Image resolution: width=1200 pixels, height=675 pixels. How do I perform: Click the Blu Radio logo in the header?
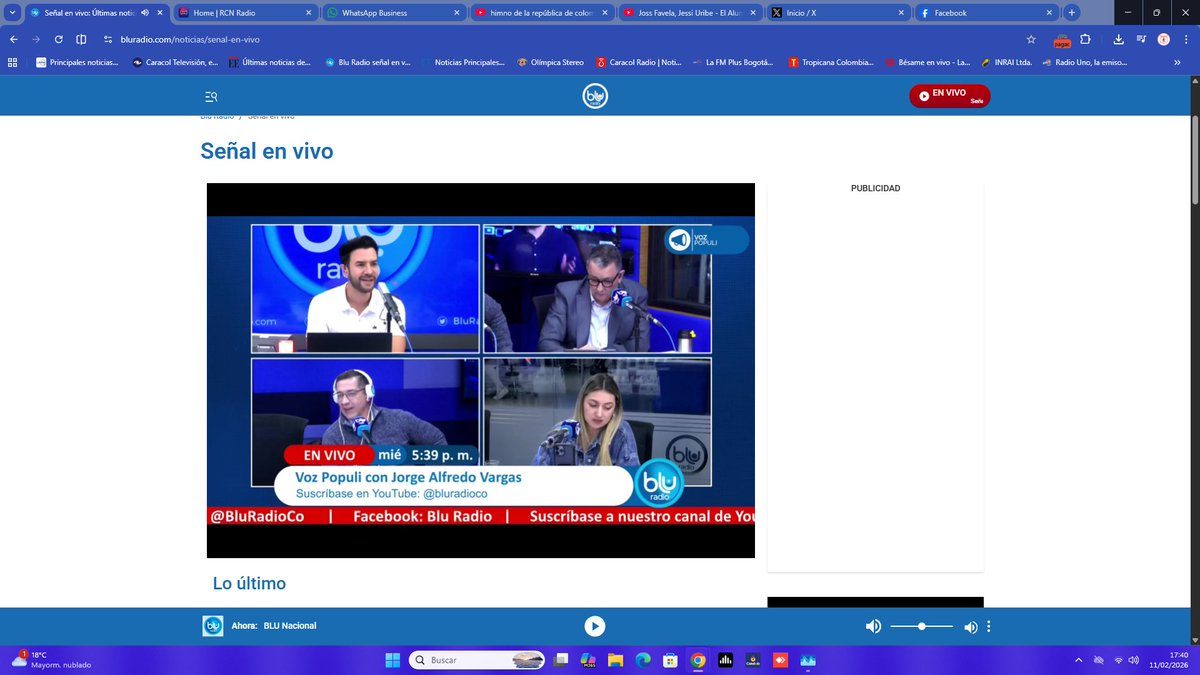tap(595, 95)
